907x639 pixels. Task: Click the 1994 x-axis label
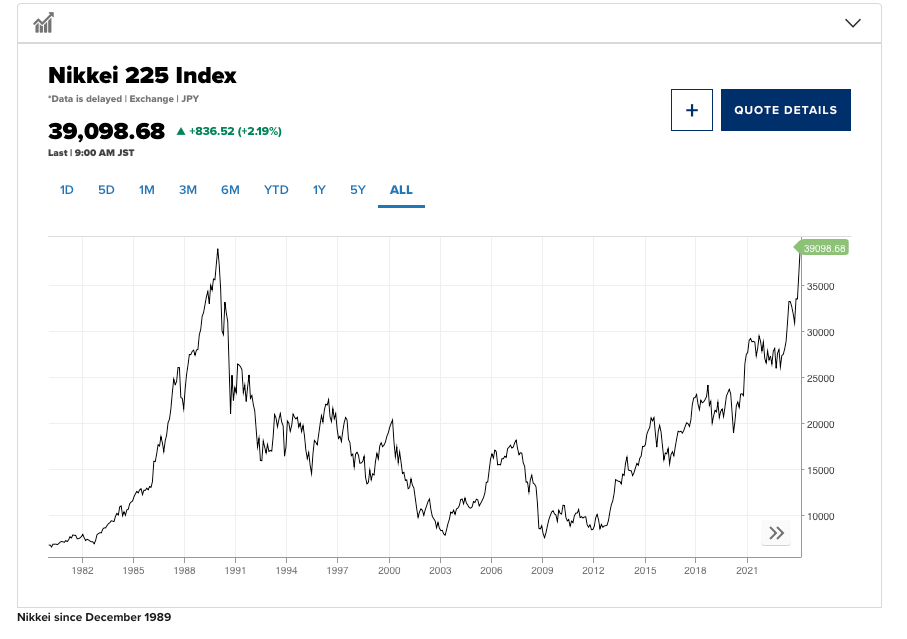tap(286, 571)
